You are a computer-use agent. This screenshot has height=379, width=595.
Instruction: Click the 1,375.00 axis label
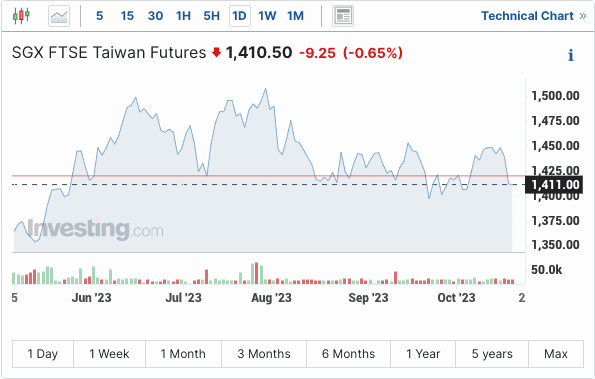tap(555, 220)
